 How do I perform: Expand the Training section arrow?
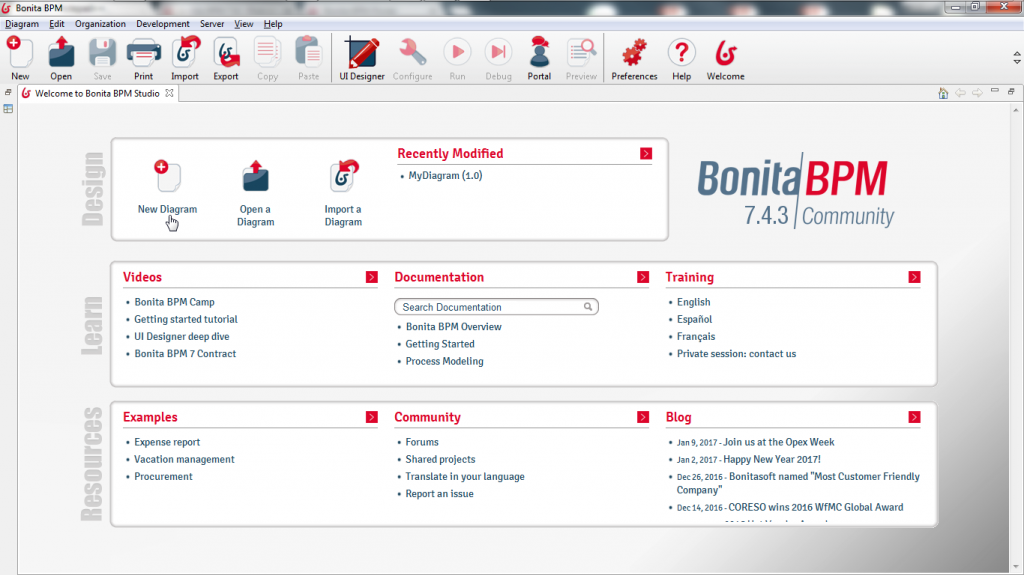914,277
